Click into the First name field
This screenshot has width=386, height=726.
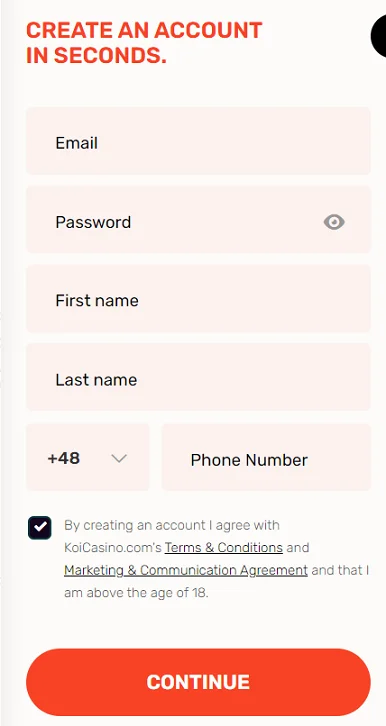click(198, 299)
